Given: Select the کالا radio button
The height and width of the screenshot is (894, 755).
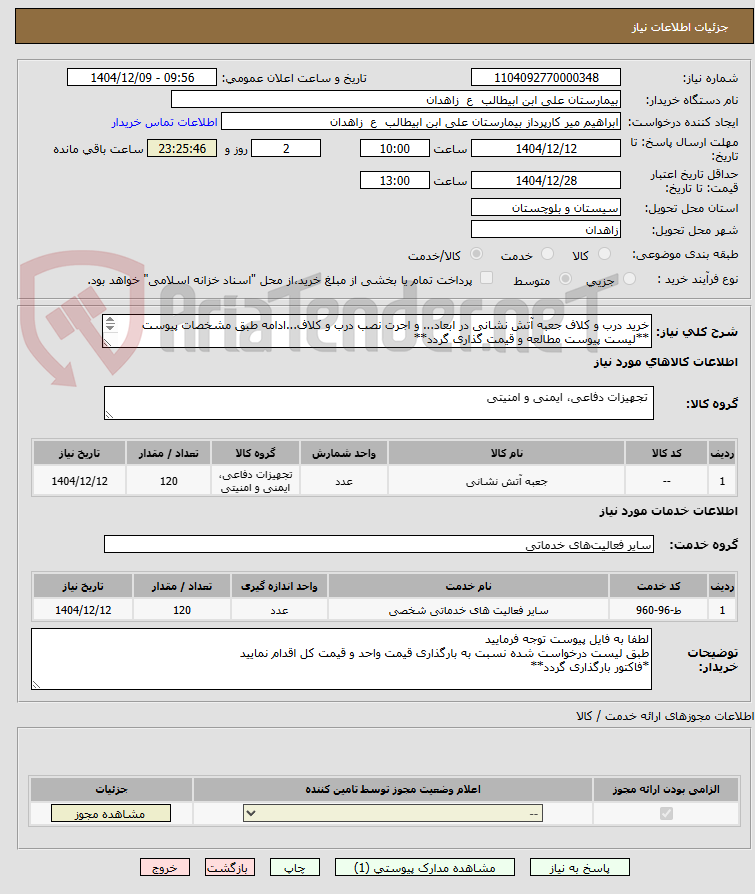Looking at the screenshot, I should tap(604, 254).
